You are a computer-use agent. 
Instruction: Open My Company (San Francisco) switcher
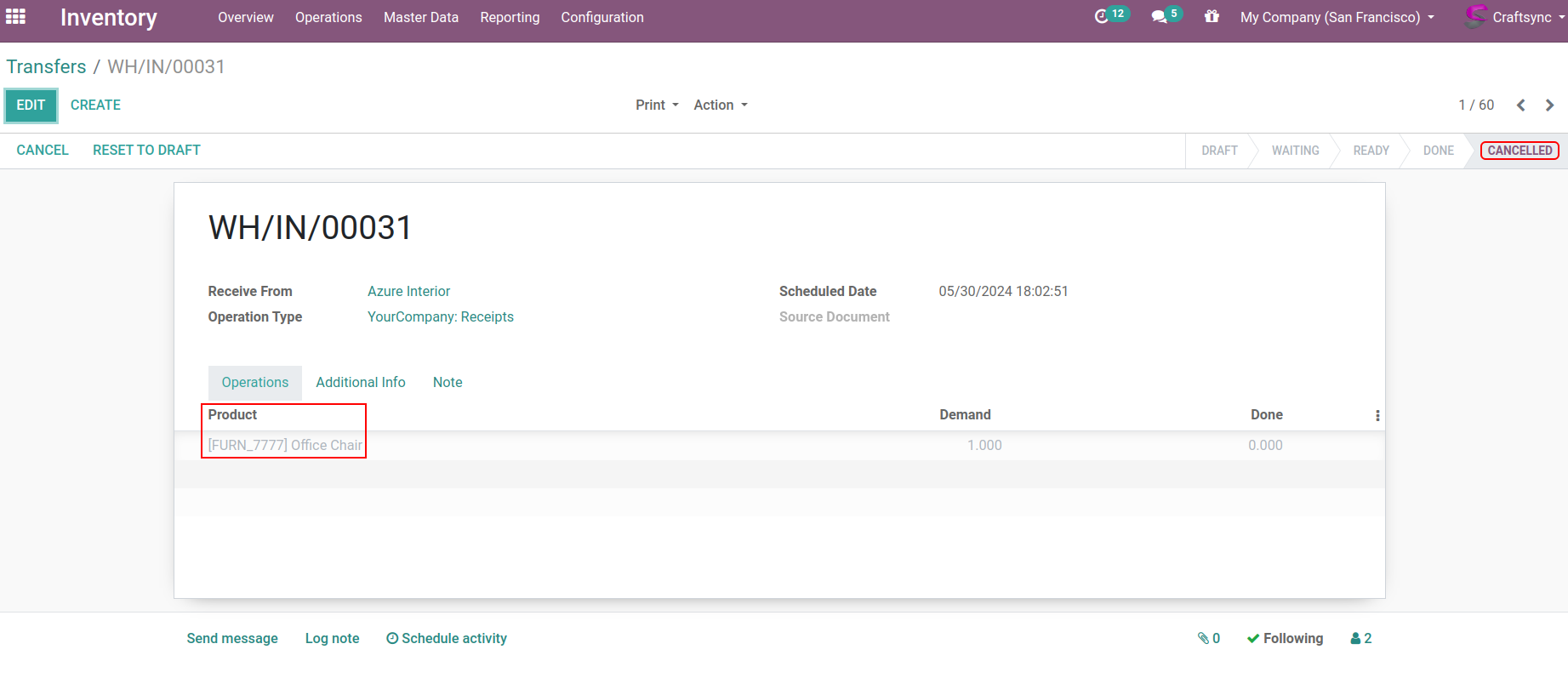[1337, 17]
